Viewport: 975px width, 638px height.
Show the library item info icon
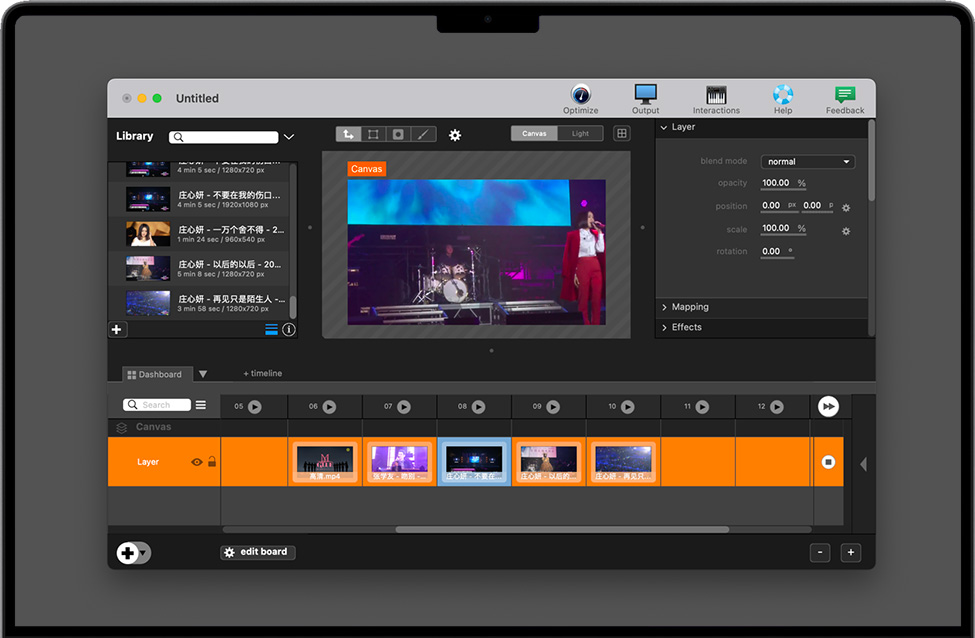[289, 329]
